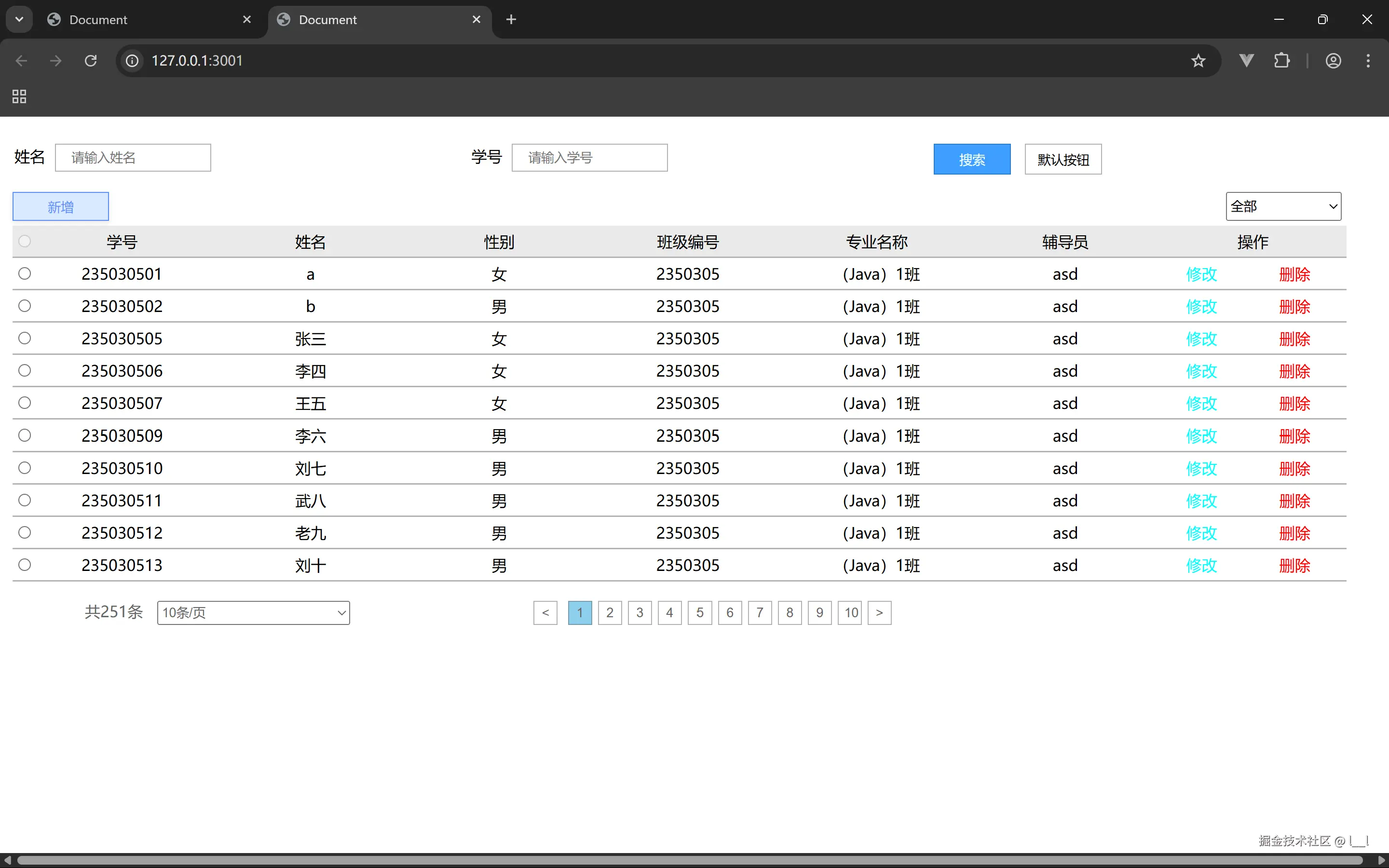Click the apps grid icon in bookmarks bar
The width and height of the screenshot is (1389, 868).
[19, 96]
